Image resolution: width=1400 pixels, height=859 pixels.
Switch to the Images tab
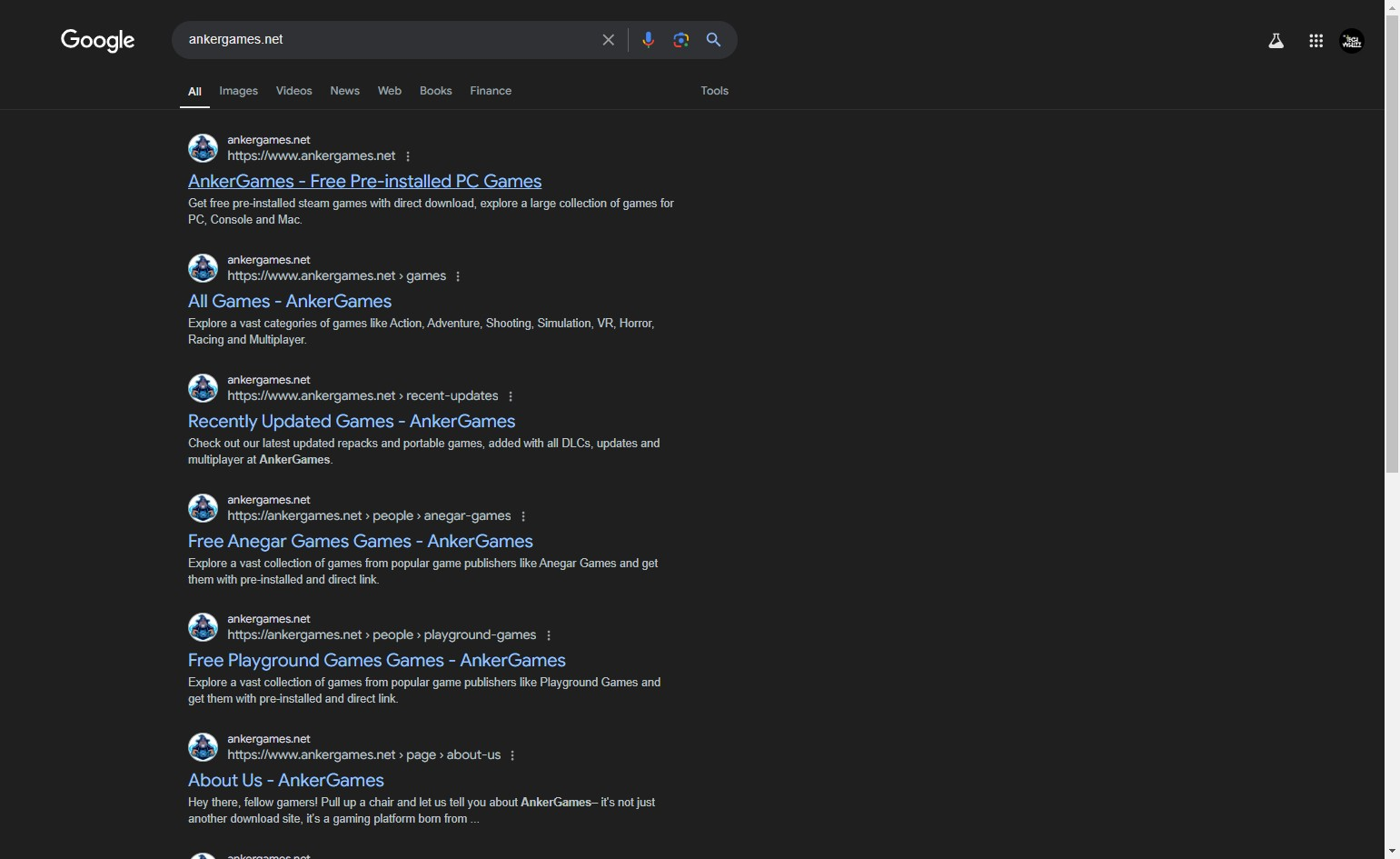(x=239, y=91)
